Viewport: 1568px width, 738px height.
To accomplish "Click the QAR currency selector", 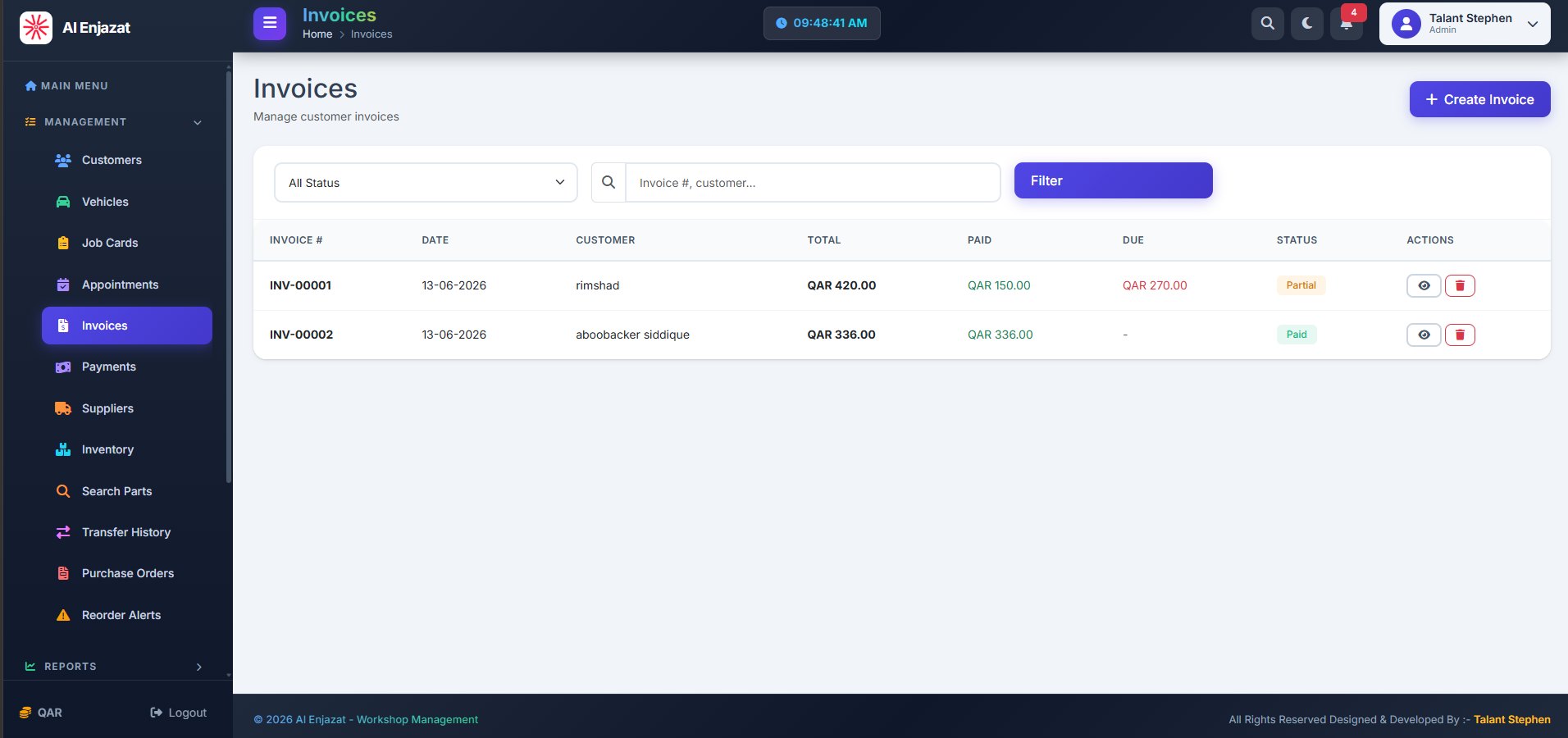I will (41, 713).
